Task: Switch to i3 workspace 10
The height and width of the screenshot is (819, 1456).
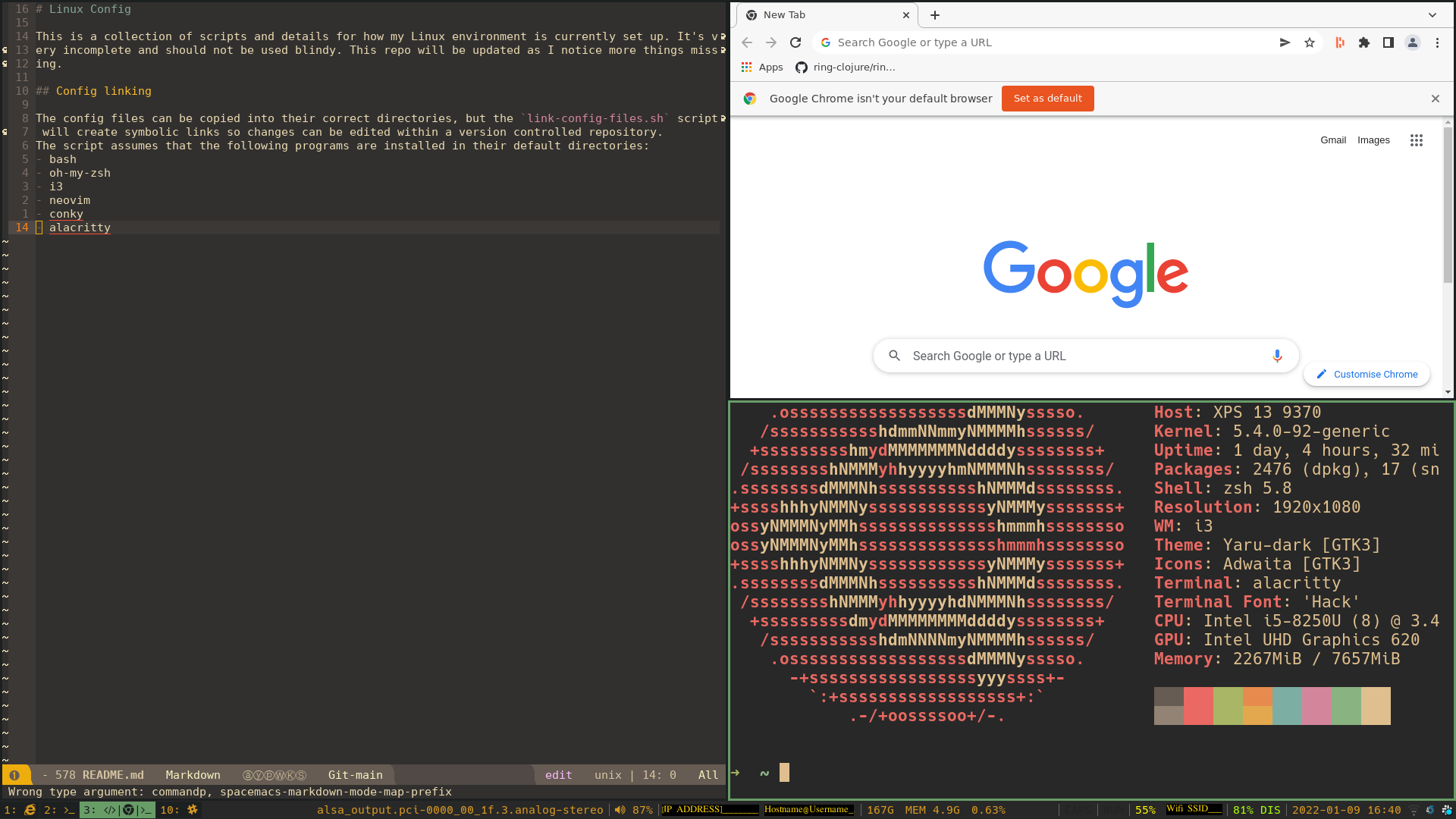Action: click(x=180, y=810)
